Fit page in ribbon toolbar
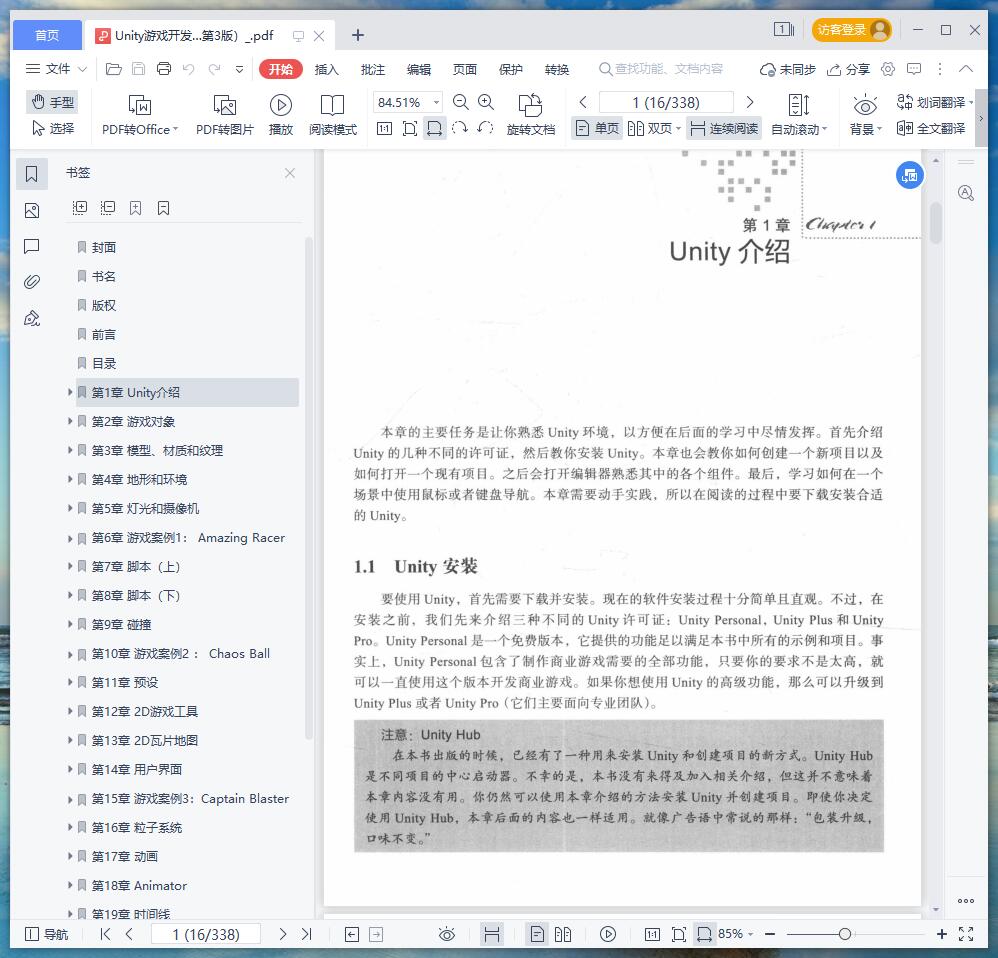The height and width of the screenshot is (958, 998). click(x=410, y=129)
